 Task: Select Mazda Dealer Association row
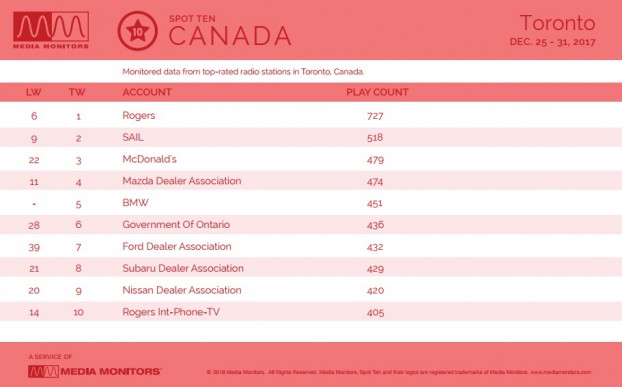point(311,181)
